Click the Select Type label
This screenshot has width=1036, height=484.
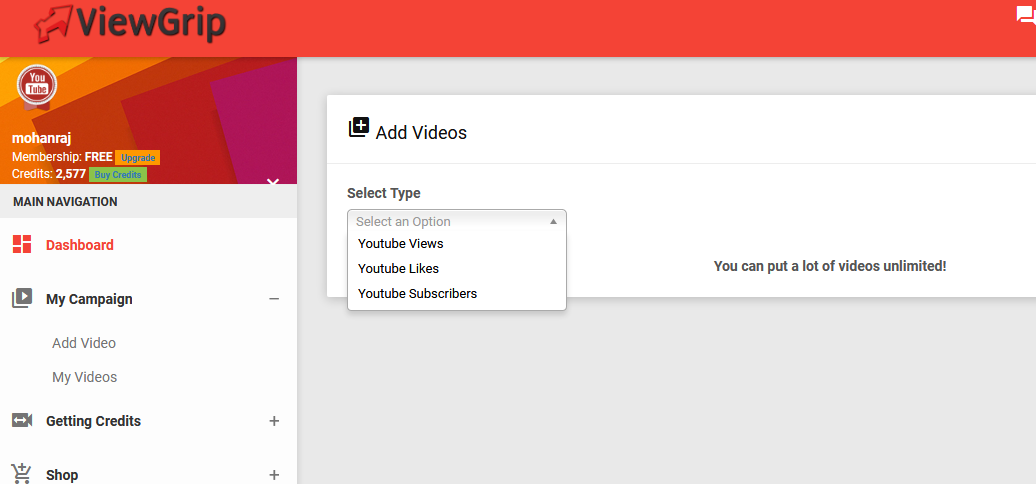384,193
